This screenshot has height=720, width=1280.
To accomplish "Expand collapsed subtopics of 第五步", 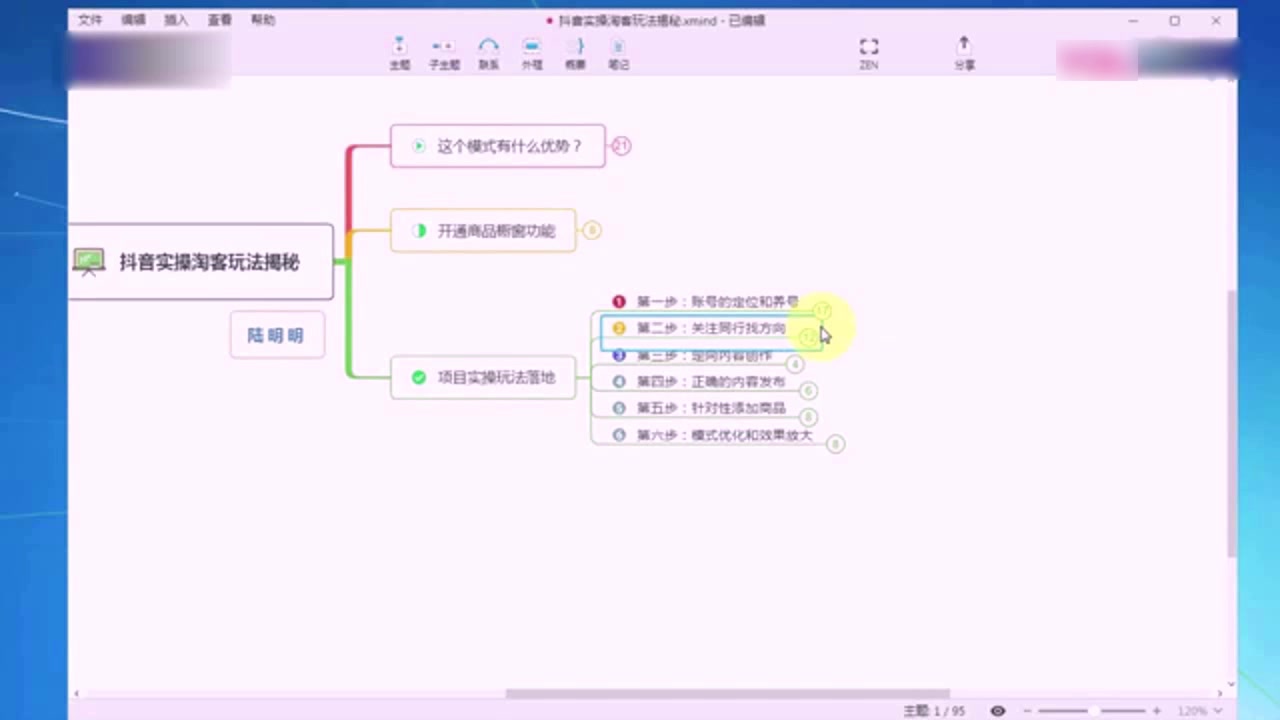I will (808, 417).
